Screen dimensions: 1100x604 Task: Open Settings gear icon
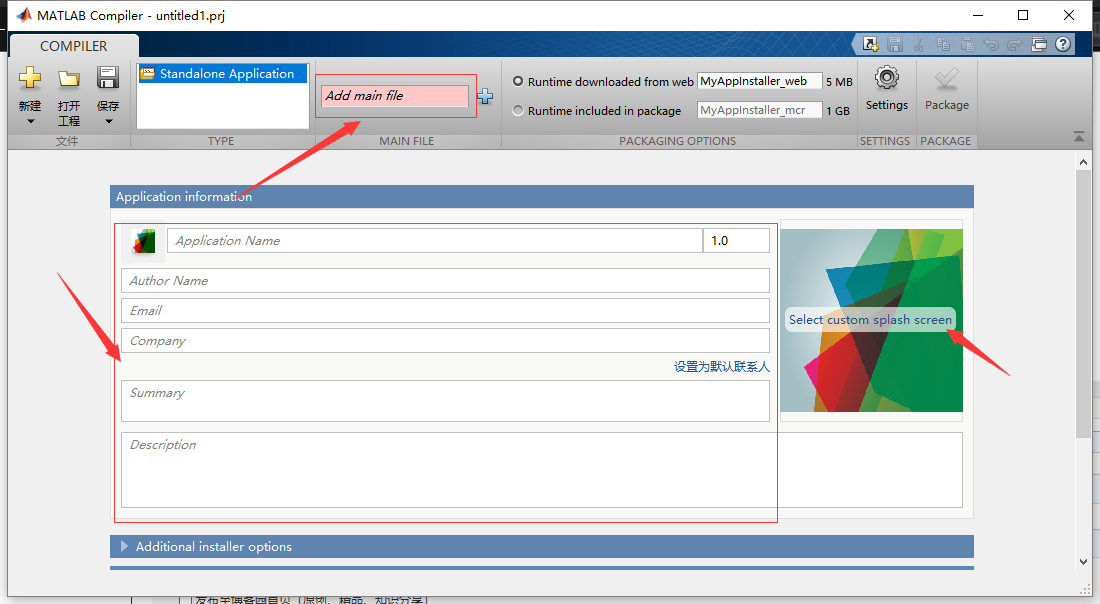[x=887, y=78]
